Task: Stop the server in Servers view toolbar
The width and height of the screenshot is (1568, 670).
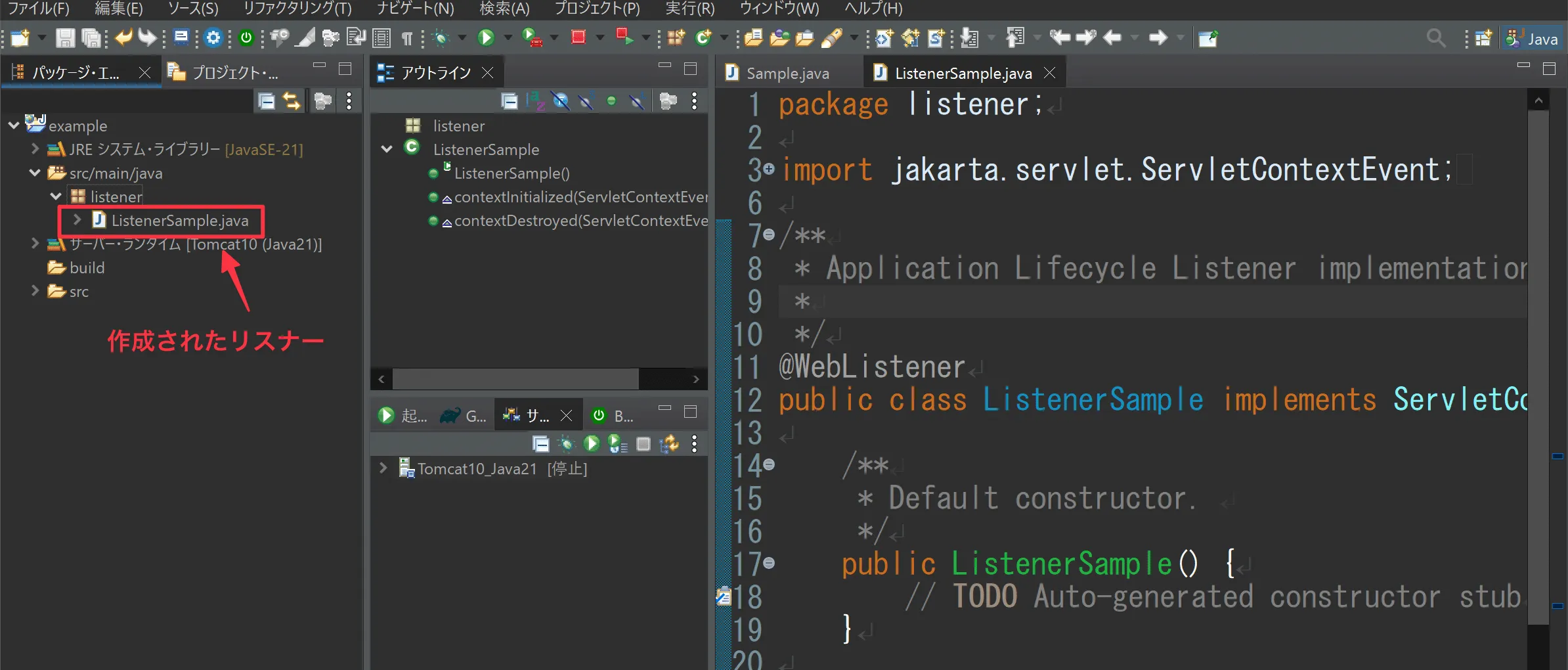Action: click(643, 444)
